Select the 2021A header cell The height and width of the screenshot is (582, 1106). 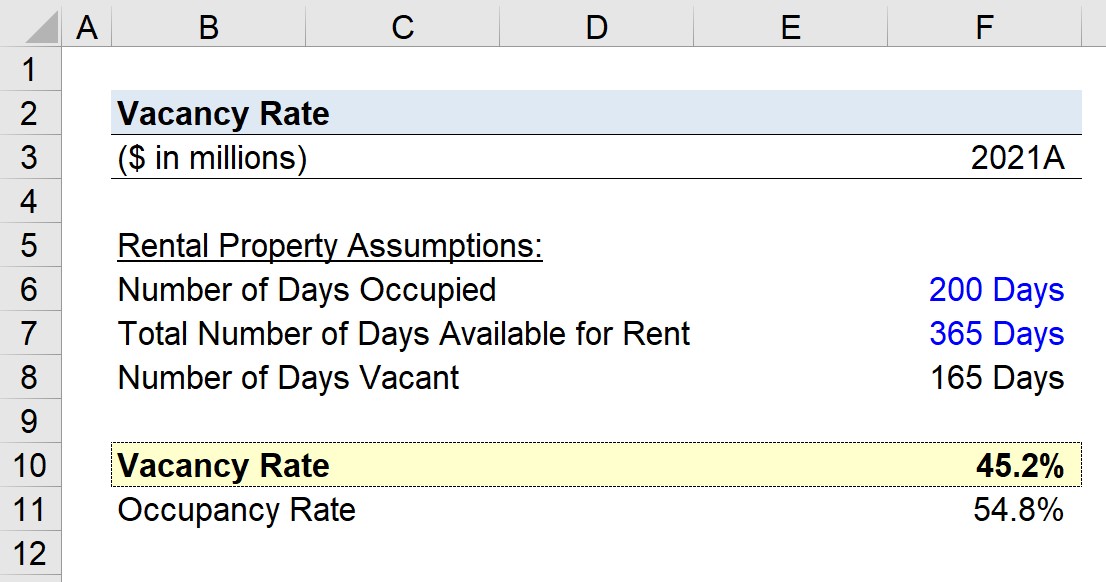click(984, 157)
